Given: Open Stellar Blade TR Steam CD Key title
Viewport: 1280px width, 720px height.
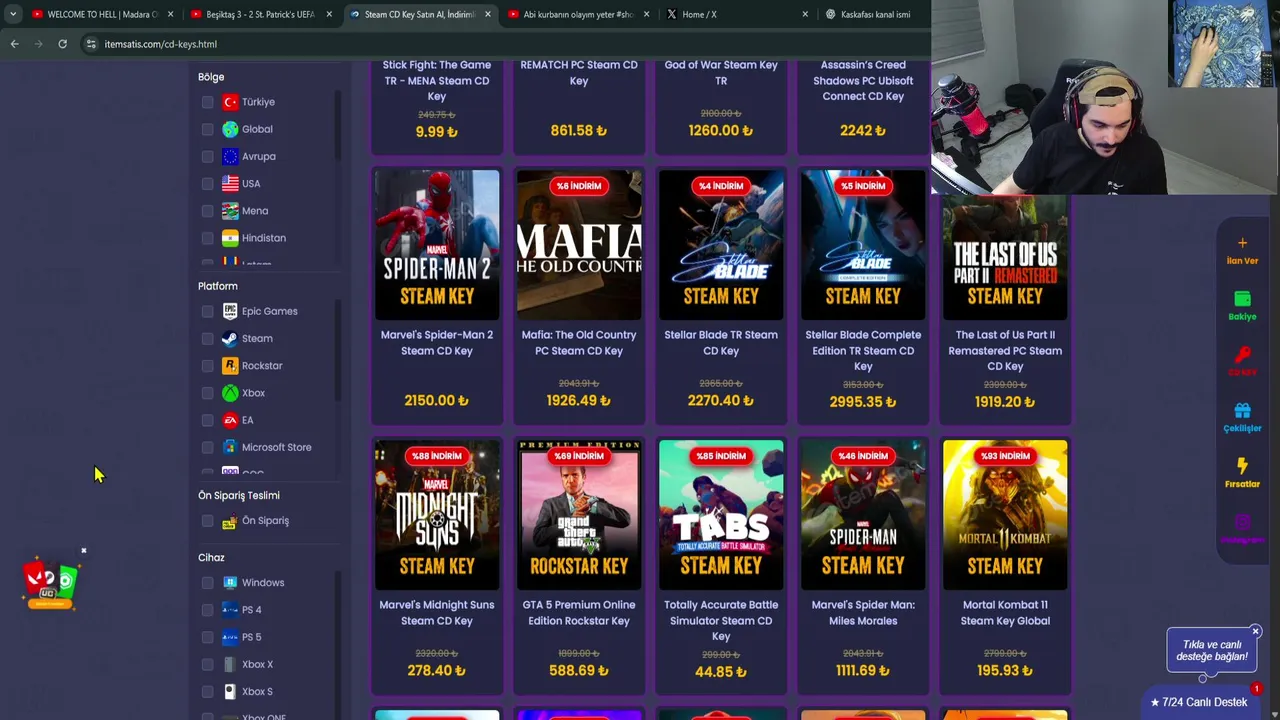Looking at the screenshot, I should (721, 343).
